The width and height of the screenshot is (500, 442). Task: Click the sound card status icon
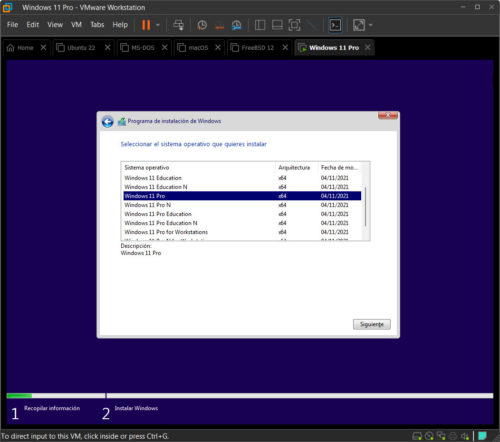click(465, 436)
